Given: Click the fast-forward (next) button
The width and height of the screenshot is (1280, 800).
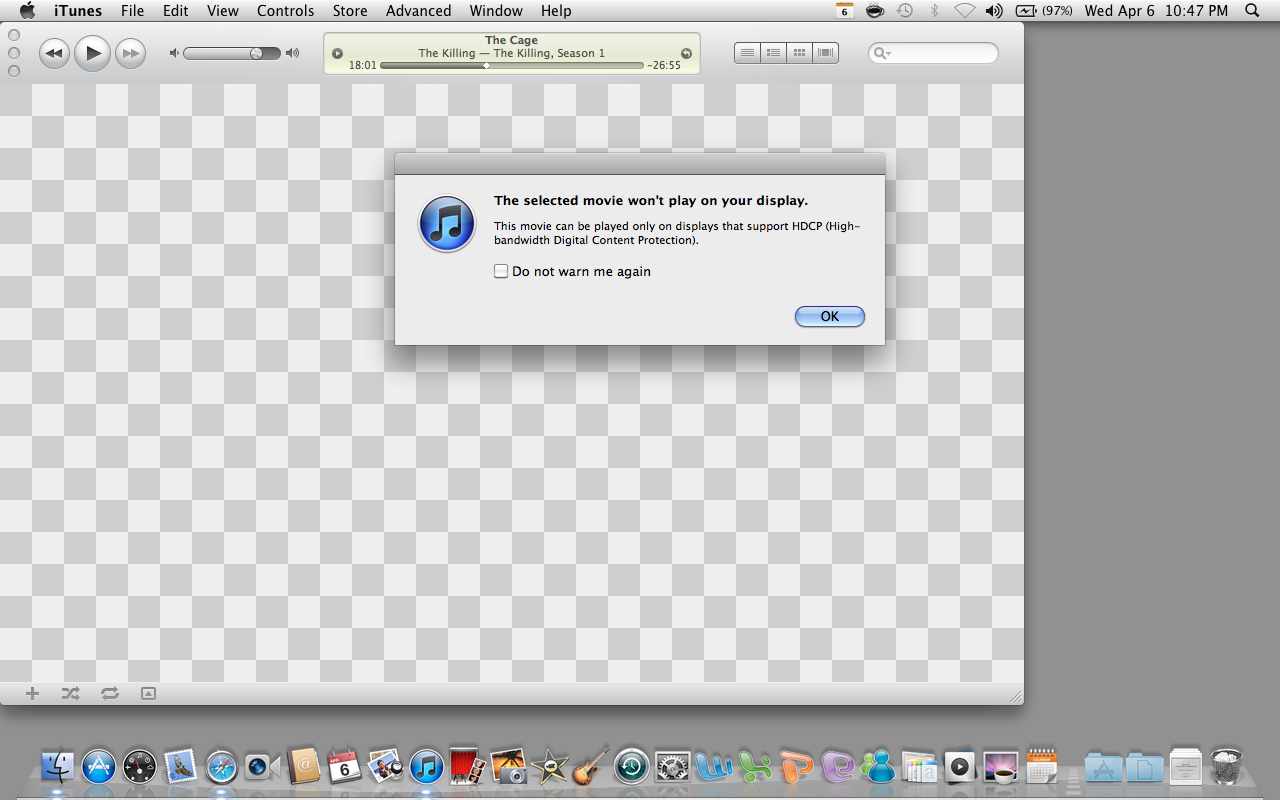Looking at the screenshot, I should [130, 53].
